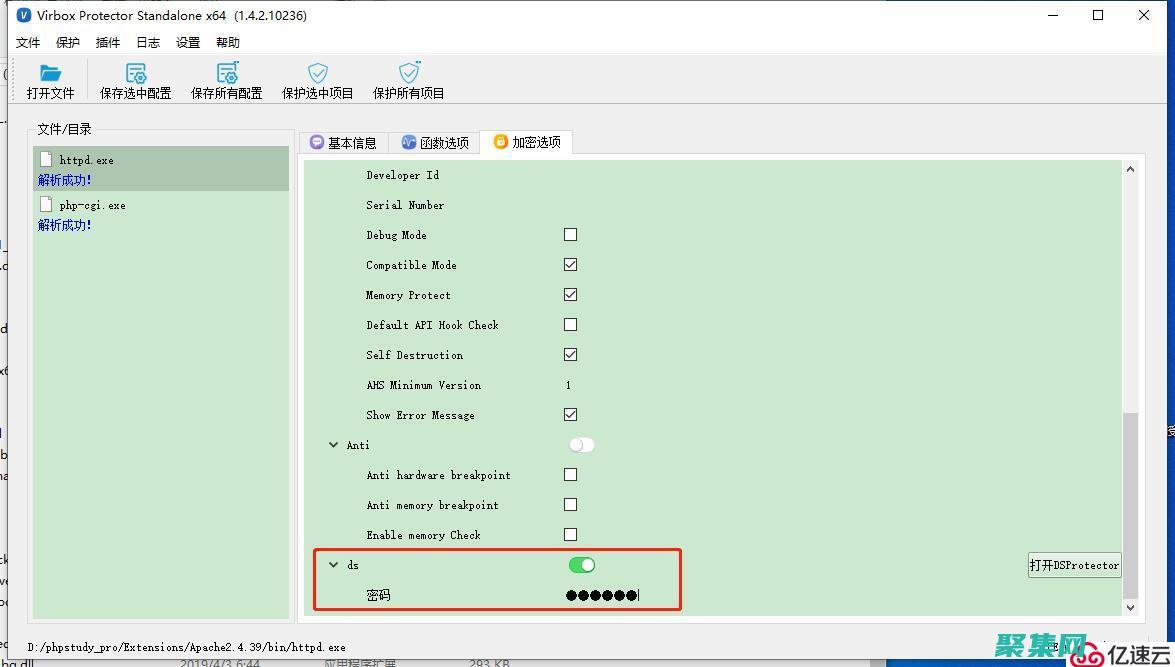Screen dimensions: 1175x667
Task: Select the php-cgi.exe file icon
Action: point(46,205)
